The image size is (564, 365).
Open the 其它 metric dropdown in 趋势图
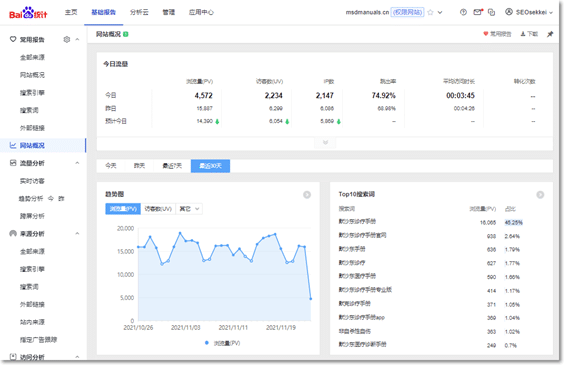click(x=189, y=209)
